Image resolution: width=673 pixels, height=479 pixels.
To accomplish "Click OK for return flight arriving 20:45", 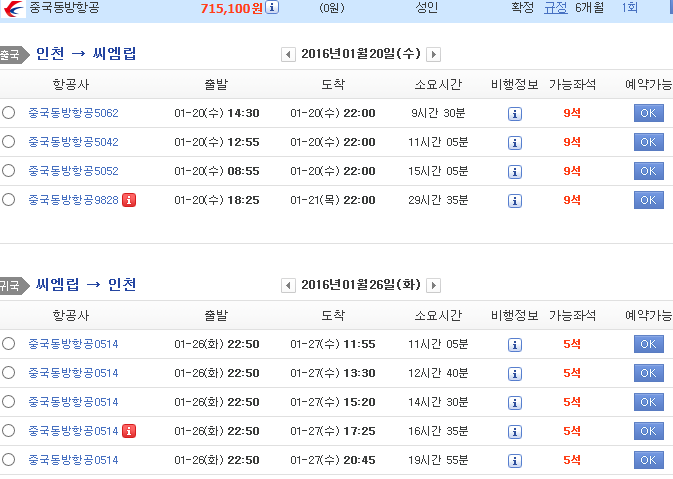I will [x=649, y=460].
